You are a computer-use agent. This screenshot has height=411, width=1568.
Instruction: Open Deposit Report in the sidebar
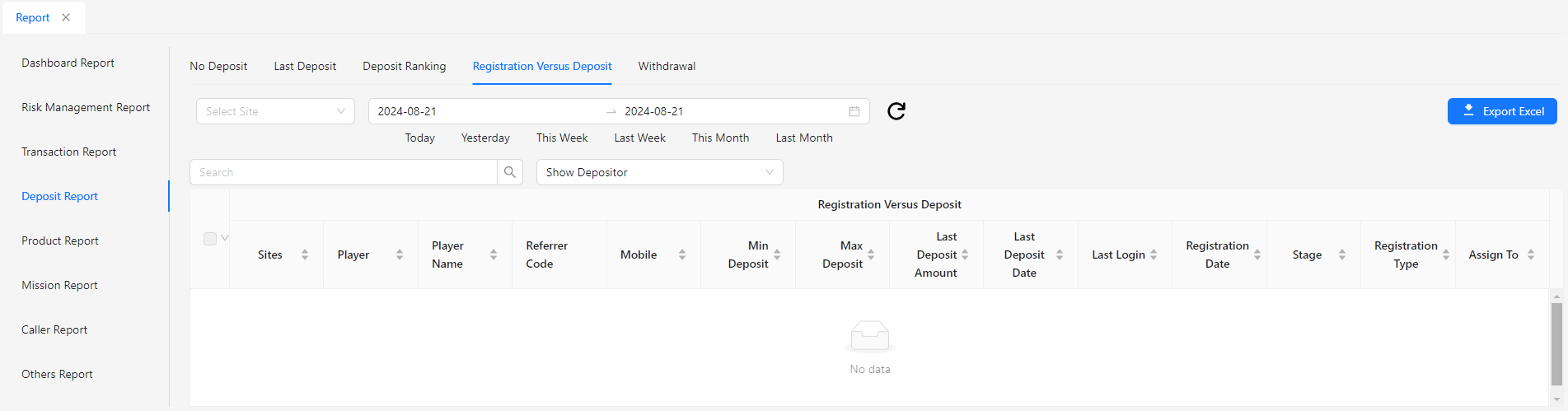pos(59,196)
